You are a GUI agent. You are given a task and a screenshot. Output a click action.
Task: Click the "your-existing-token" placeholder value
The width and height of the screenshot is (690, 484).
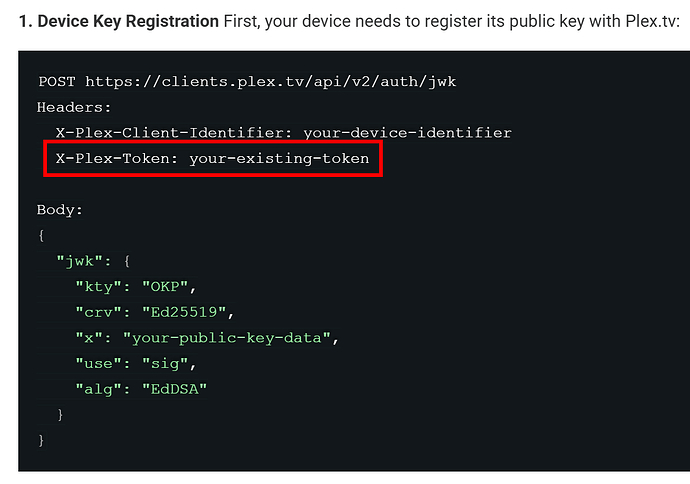click(x=279, y=158)
